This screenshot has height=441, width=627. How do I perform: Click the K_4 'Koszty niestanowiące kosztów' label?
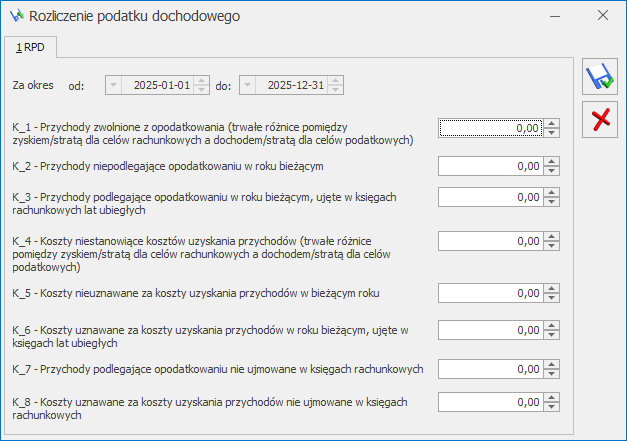click(x=202, y=254)
